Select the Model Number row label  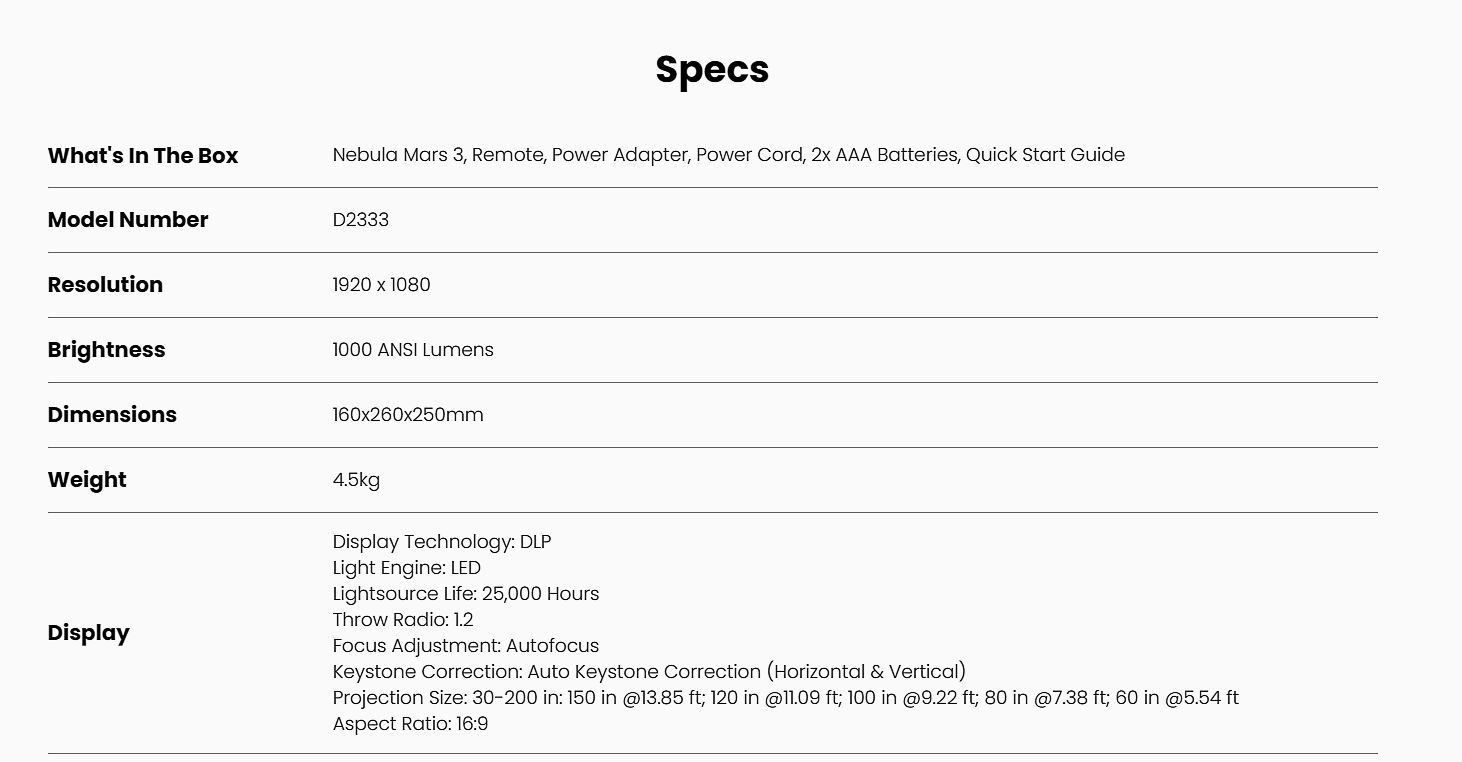[128, 220]
